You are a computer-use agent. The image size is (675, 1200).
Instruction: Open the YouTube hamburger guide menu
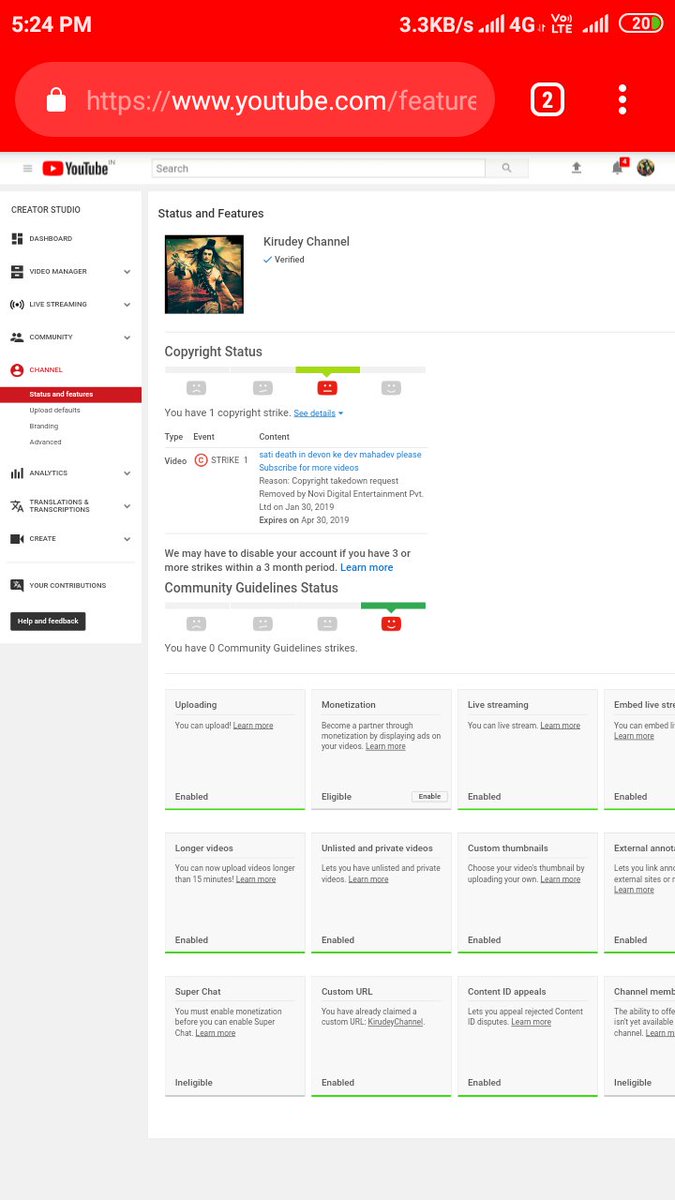pyautogui.click(x=27, y=169)
